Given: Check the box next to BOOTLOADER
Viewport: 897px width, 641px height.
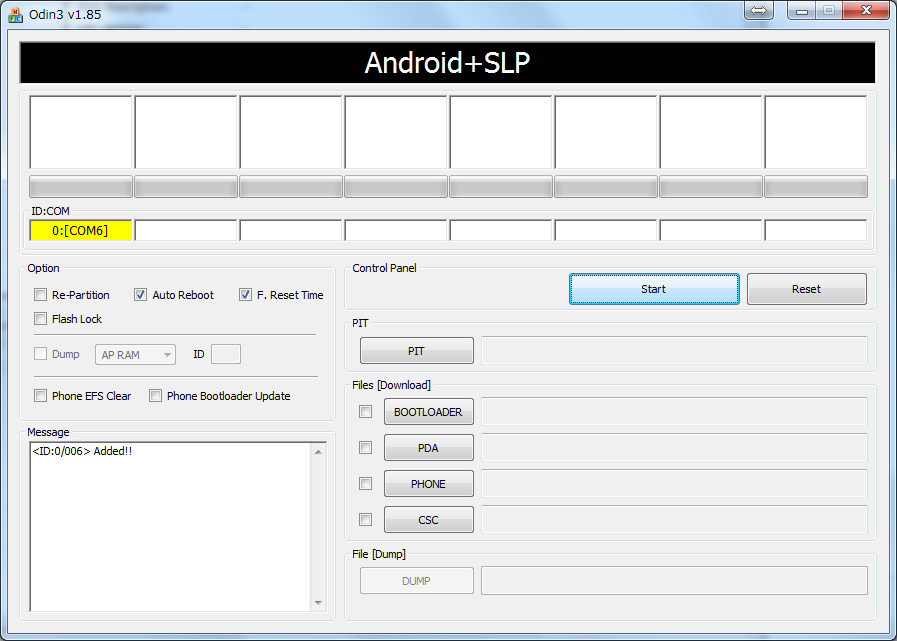Looking at the screenshot, I should pyautogui.click(x=365, y=411).
